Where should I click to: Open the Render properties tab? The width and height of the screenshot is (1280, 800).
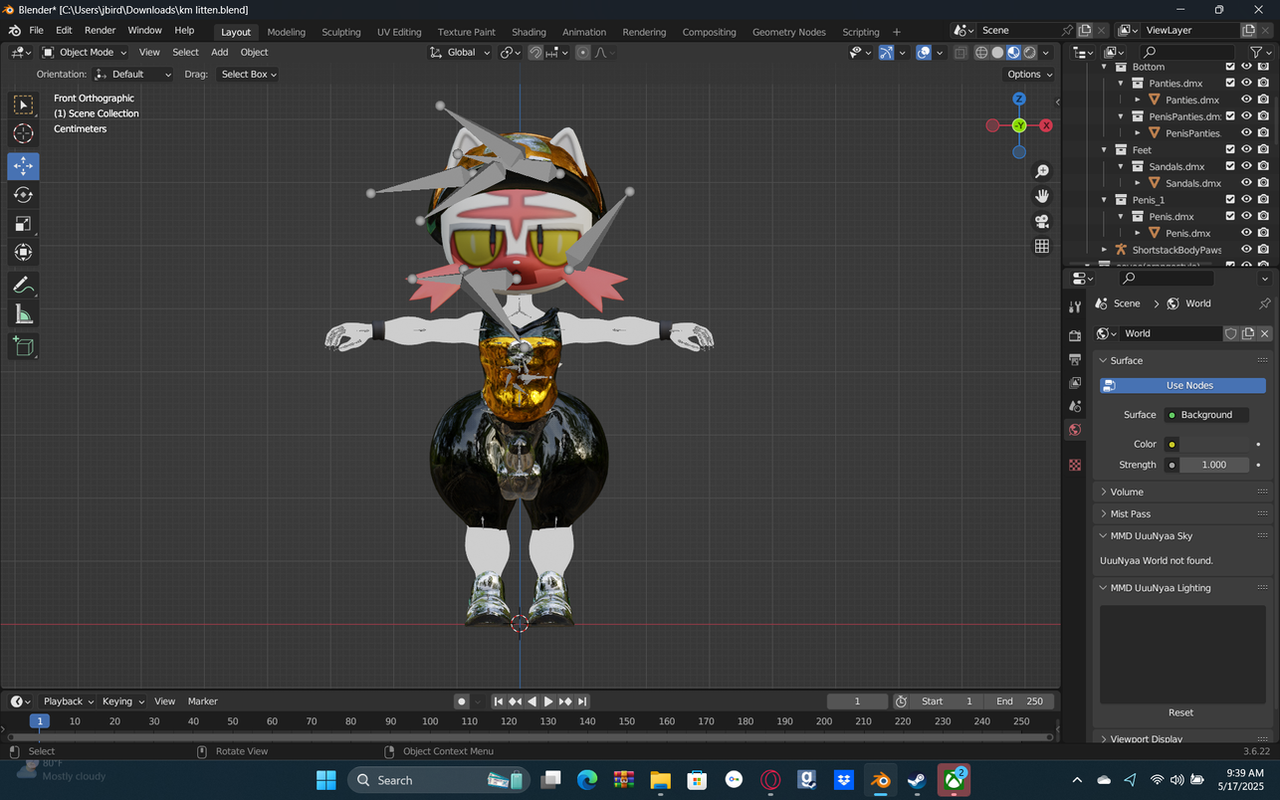click(x=1075, y=336)
